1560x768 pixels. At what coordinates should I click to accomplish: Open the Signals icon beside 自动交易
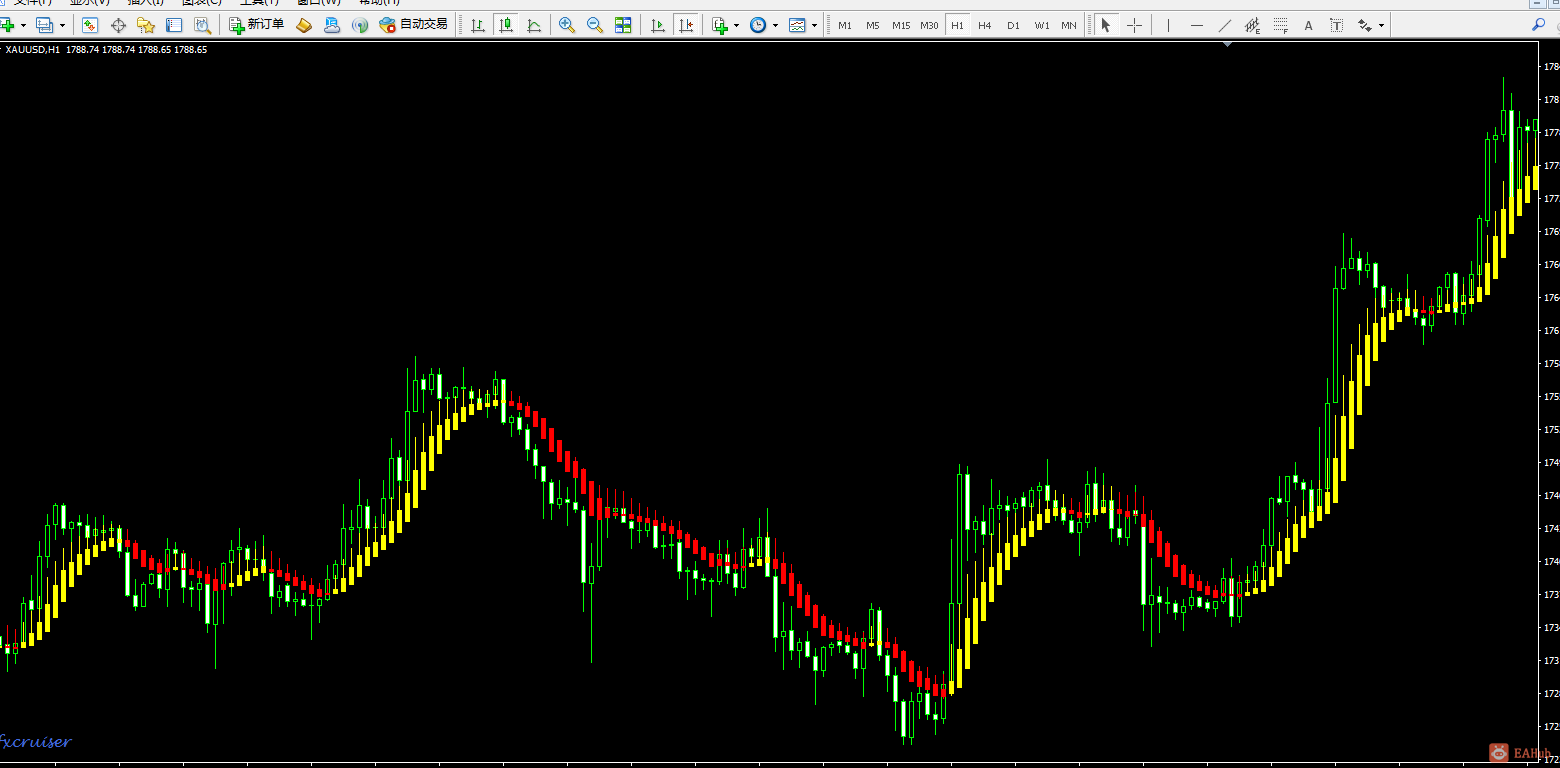click(x=360, y=25)
